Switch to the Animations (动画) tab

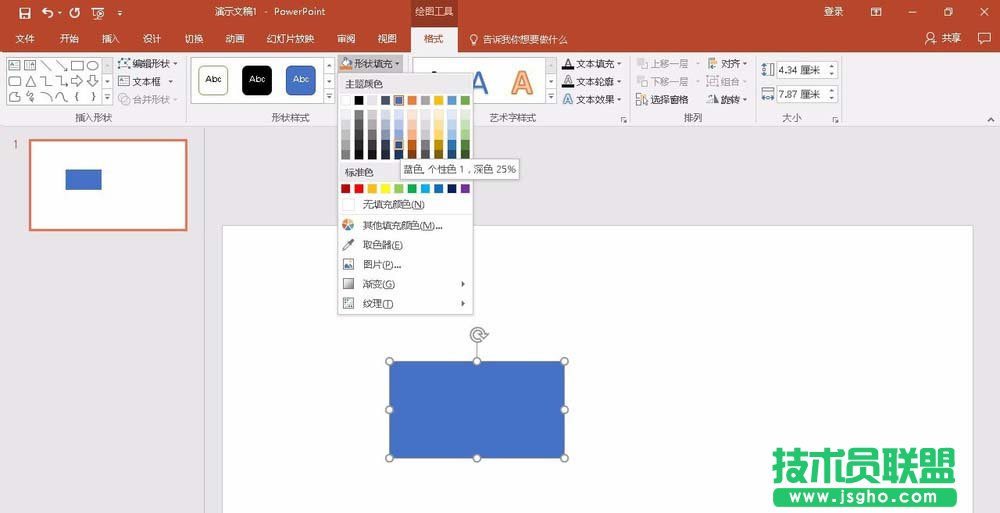pos(235,39)
